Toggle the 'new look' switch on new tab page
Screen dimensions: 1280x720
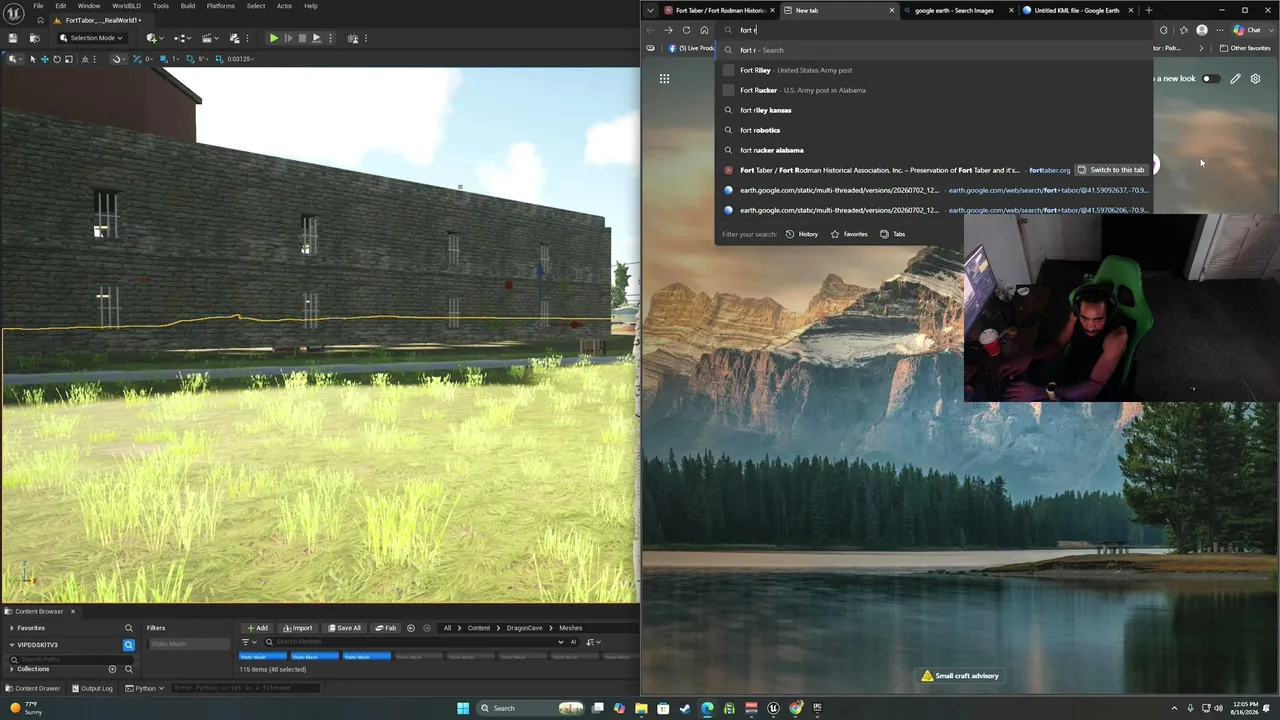pos(1210,79)
